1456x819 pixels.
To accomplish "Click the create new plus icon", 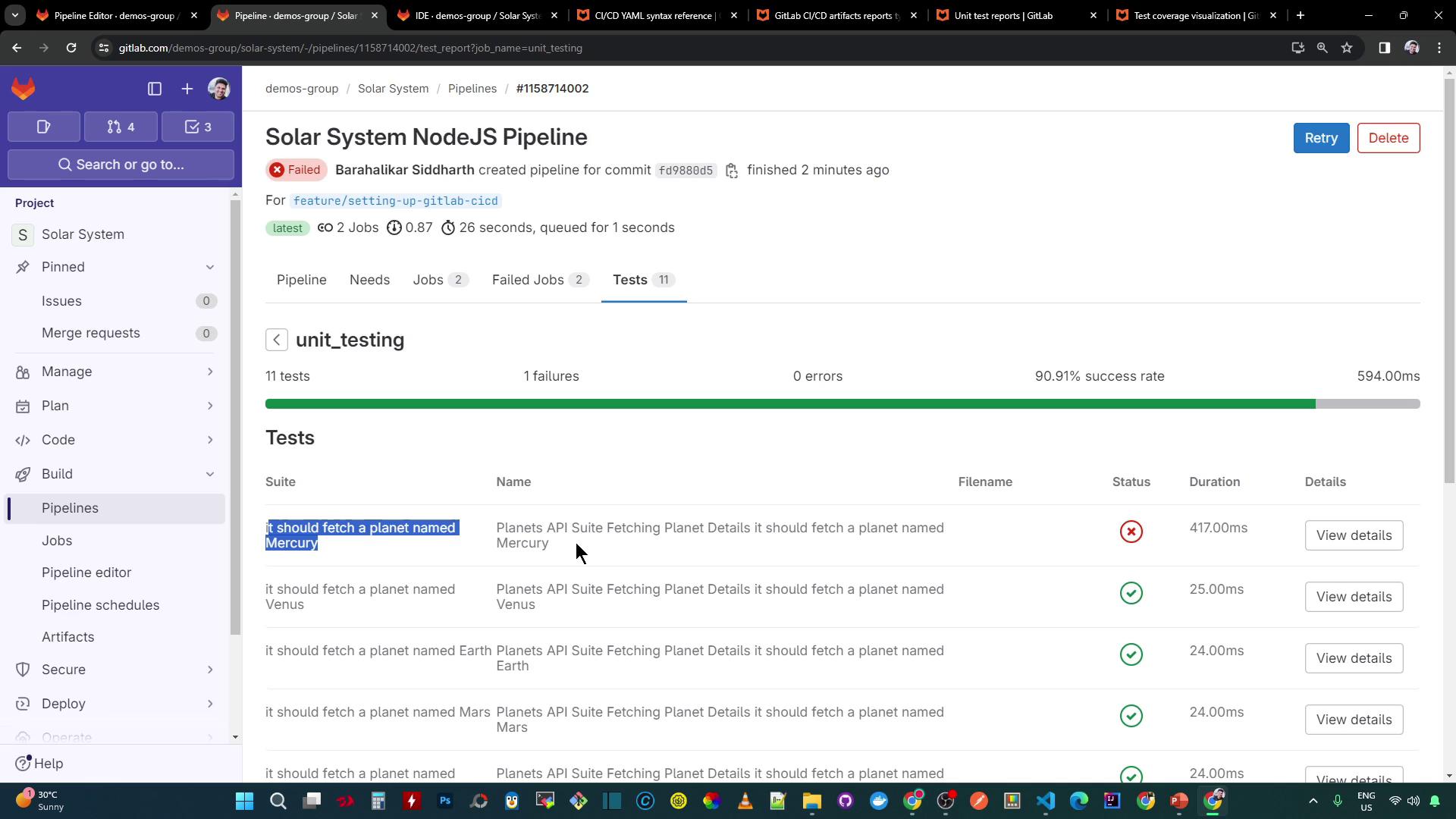I will [x=187, y=89].
